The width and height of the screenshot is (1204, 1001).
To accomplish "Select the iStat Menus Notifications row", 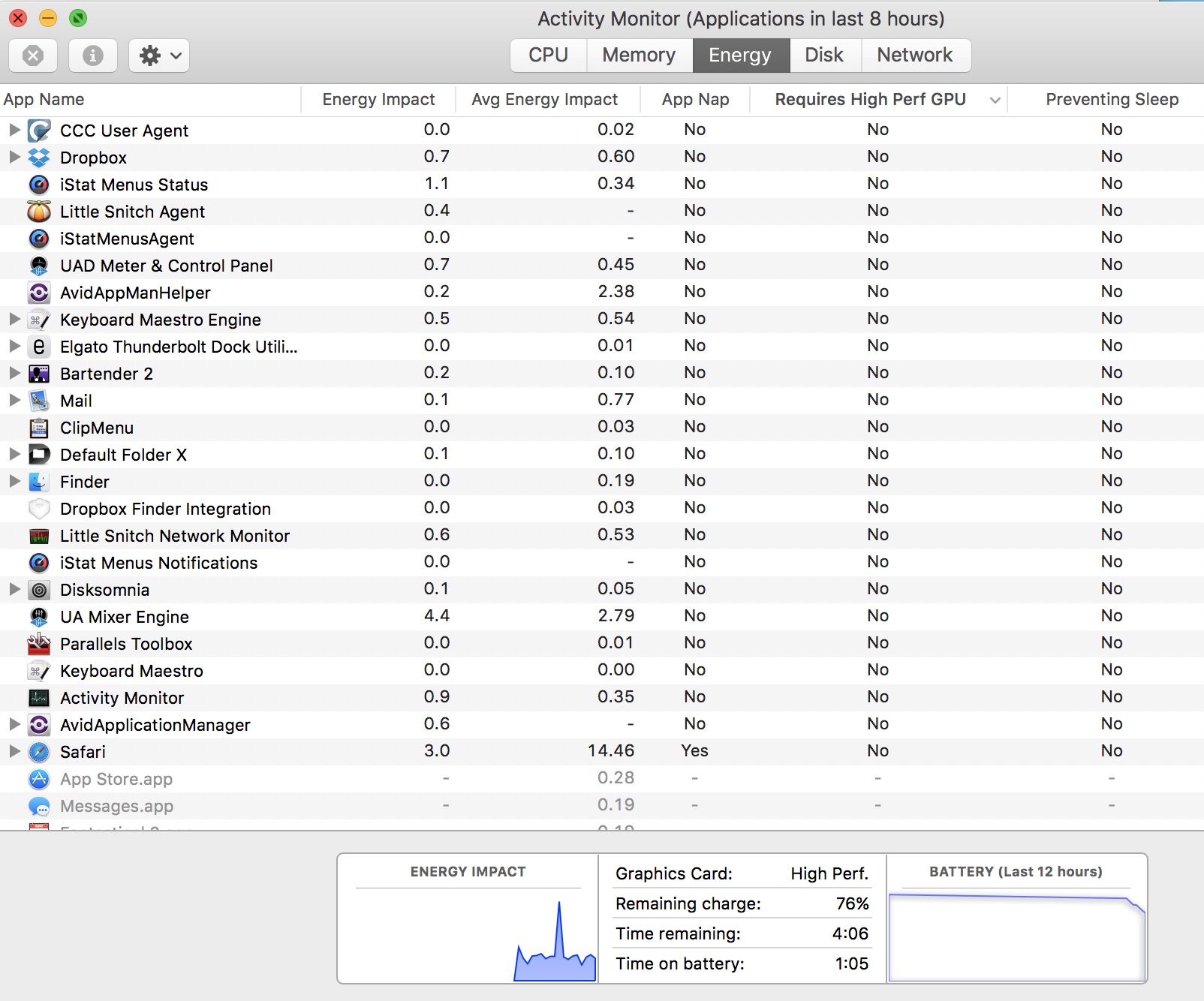I will (x=602, y=563).
